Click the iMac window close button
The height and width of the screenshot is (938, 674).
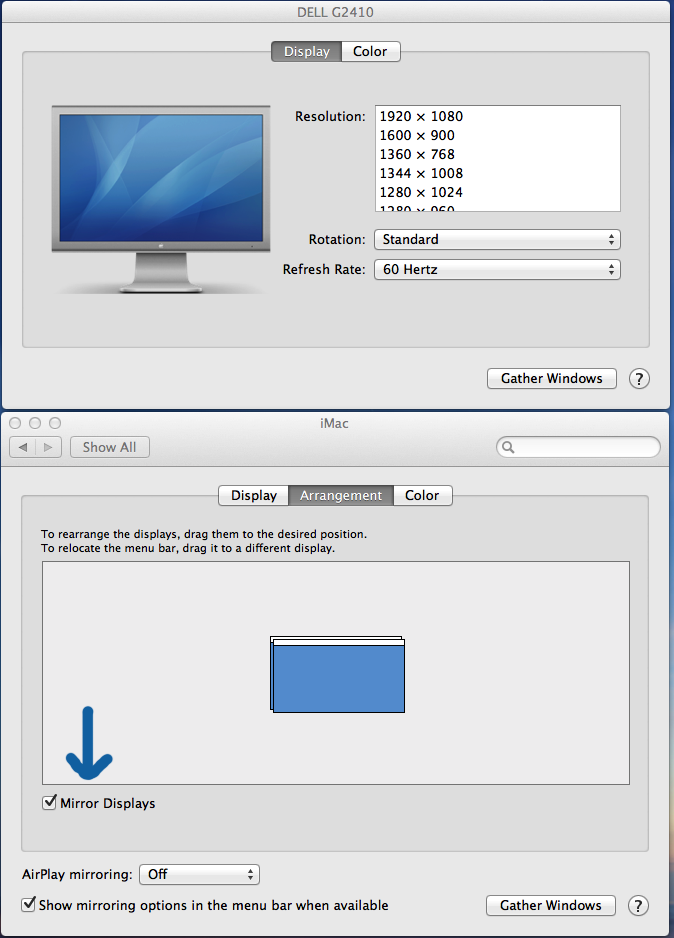pyautogui.click(x=16, y=423)
